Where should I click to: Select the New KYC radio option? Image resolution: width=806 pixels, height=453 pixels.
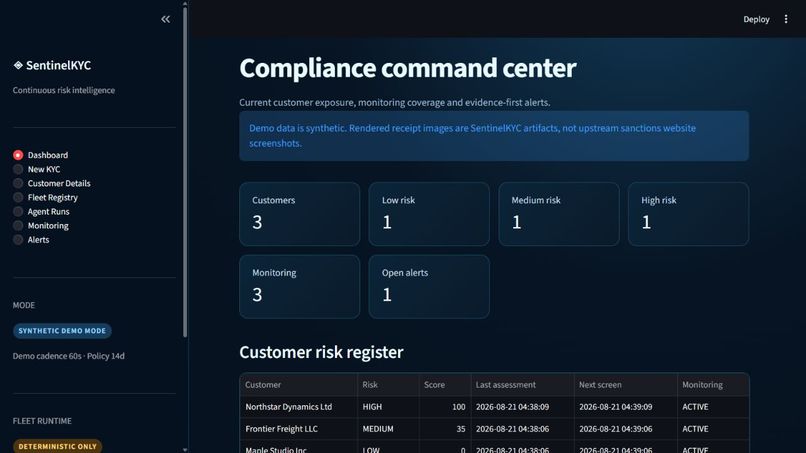36,169
